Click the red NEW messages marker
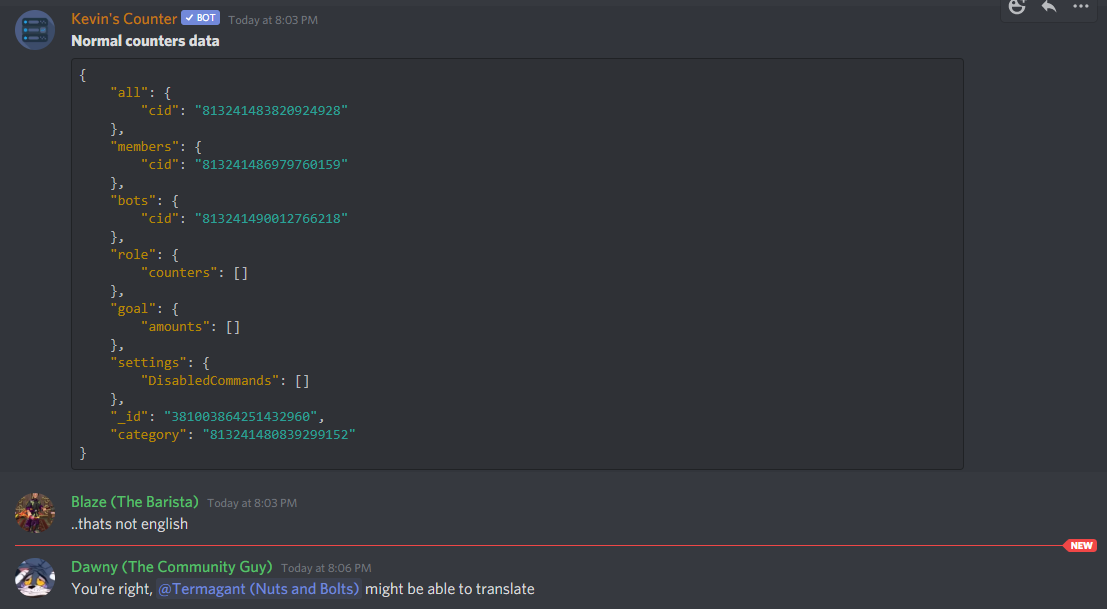This screenshot has width=1107, height=609. (1080, 545)
